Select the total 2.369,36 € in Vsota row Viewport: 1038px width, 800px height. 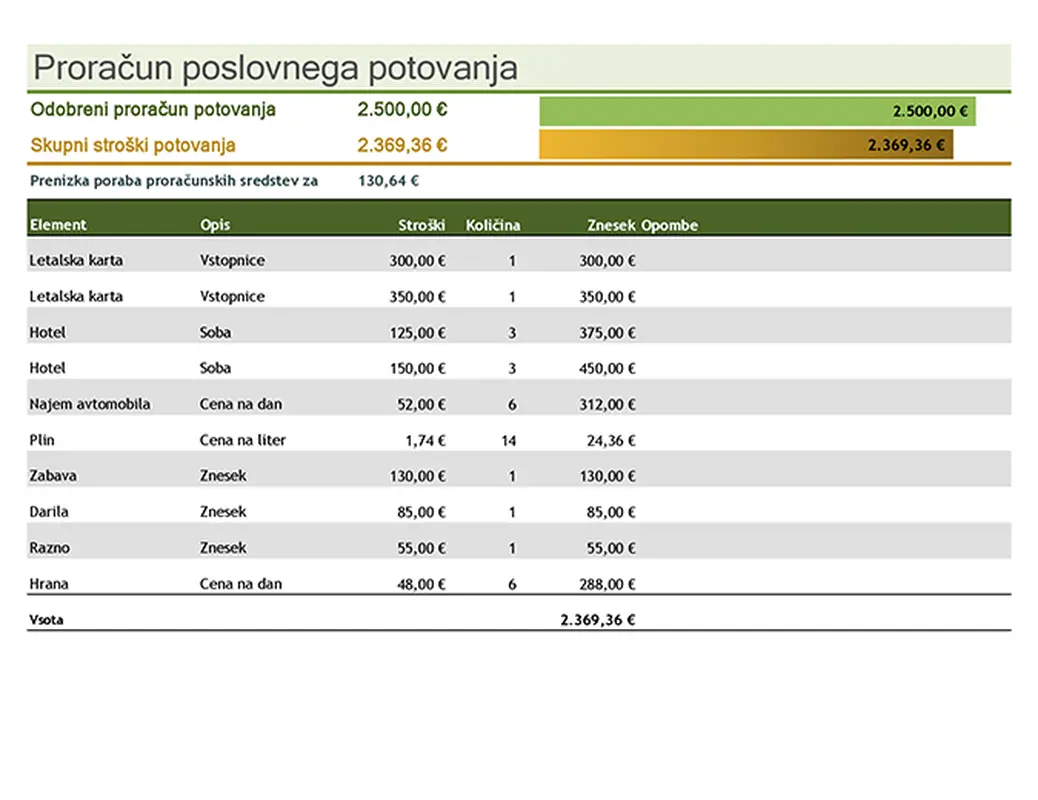598,620
